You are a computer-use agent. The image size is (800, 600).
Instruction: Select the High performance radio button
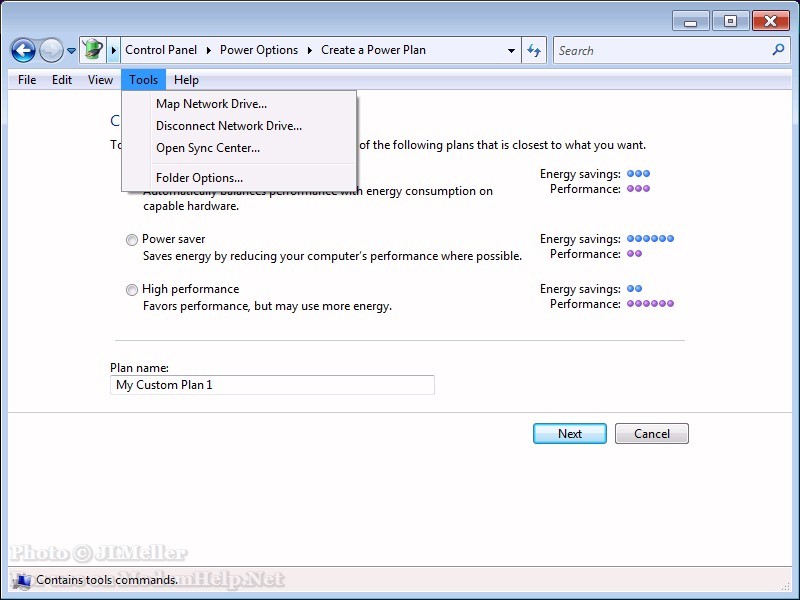click(132, 290)
